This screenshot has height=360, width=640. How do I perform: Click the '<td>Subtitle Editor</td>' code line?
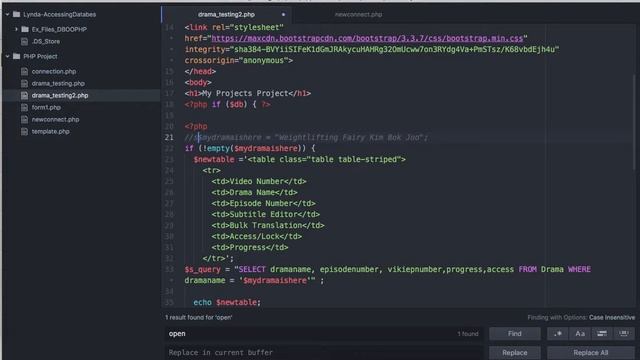pos(266,214)
